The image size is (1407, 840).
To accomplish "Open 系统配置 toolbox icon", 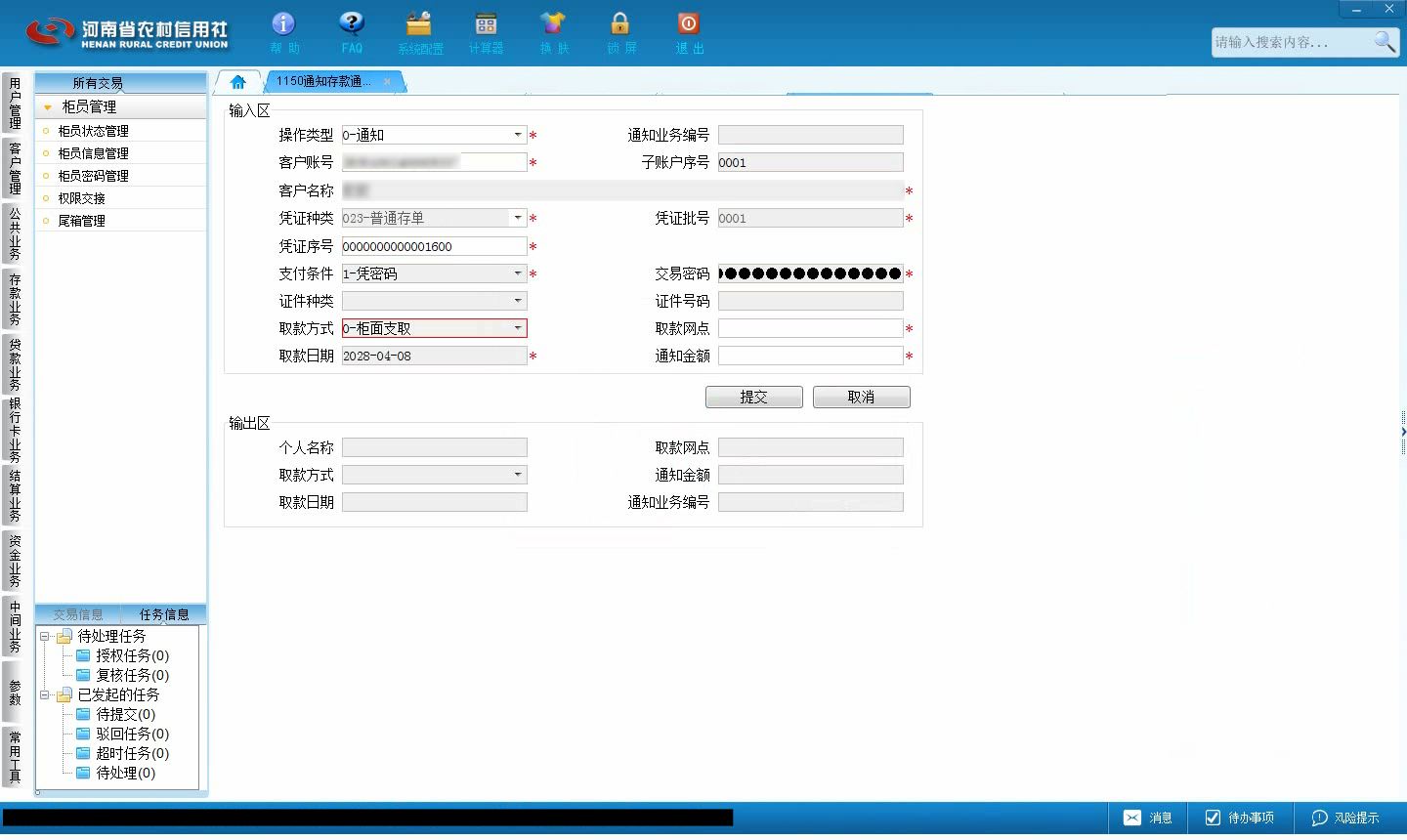I will tap(419, 24).
